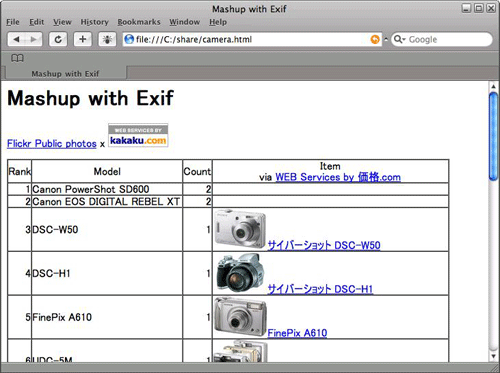Minimize the browser window
The width and height of the screenshot is (500, 373).
coord(466,8)
